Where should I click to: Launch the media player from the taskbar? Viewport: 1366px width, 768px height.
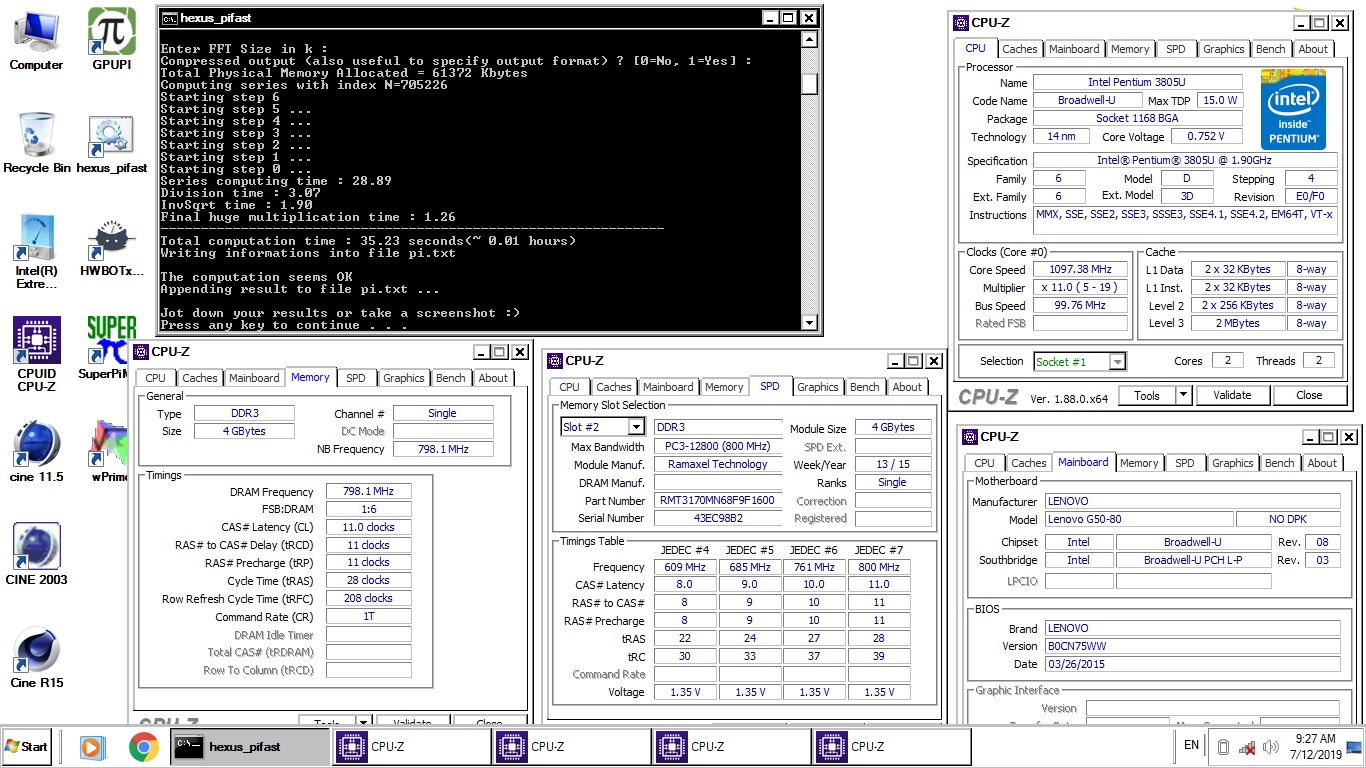click(x=92, y=746)
